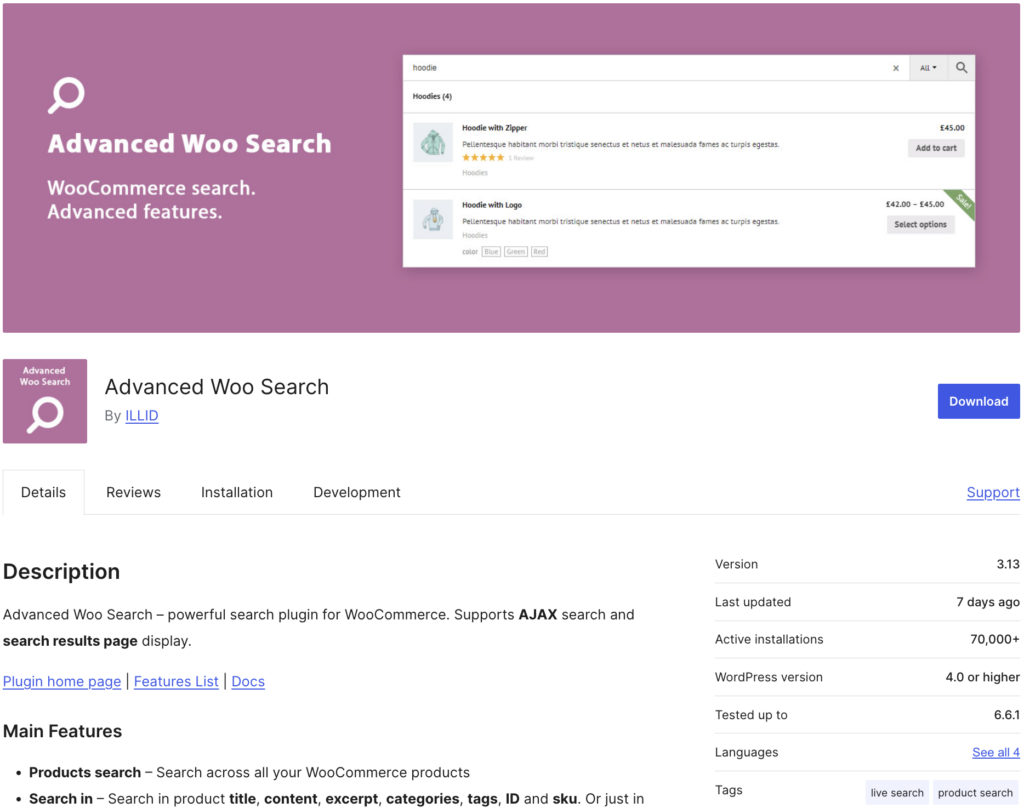Click the Advanced Woo Search plugin icon
Screen dimensions: 1024x808
[x=44, y=401]
